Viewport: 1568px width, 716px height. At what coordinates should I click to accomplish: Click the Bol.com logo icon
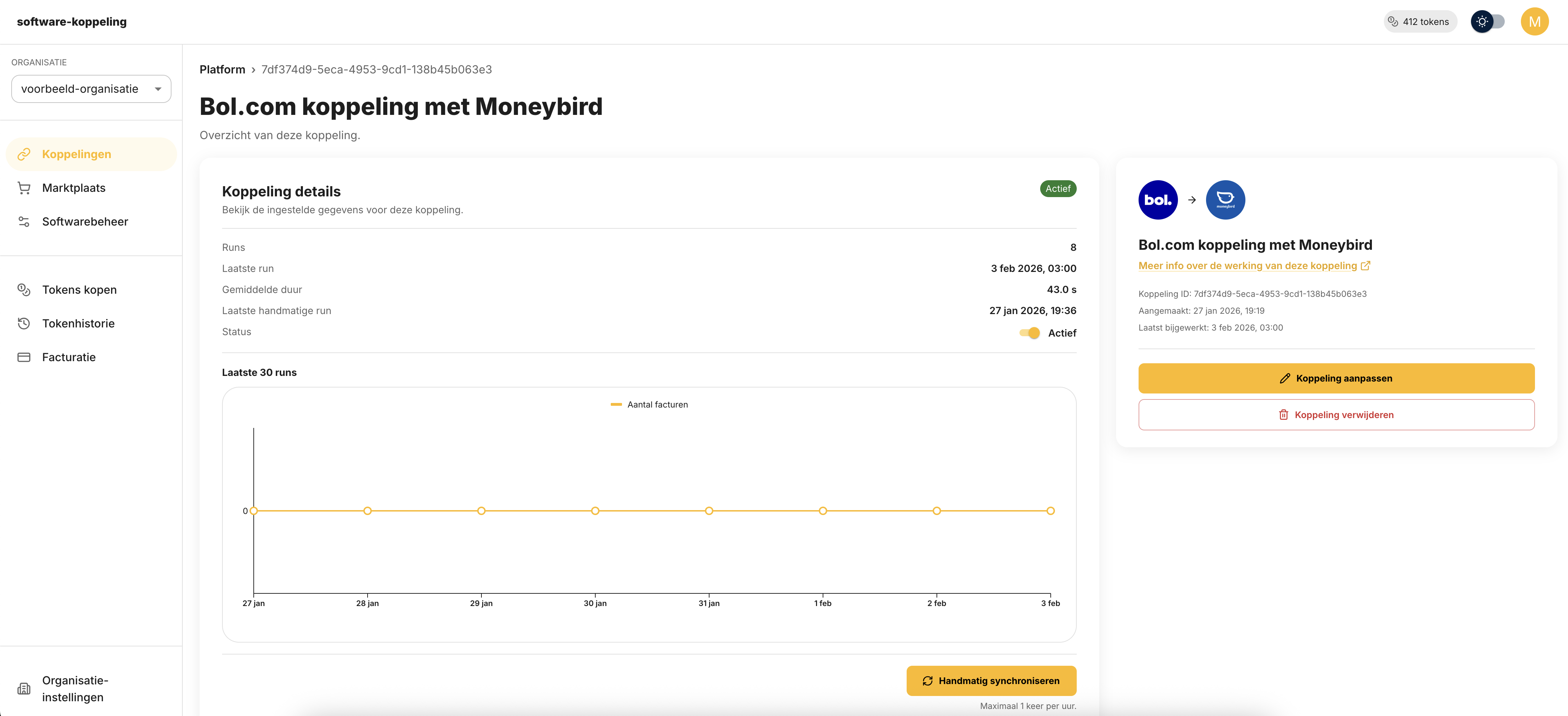pyautogui.click(x=1158, y=200)
